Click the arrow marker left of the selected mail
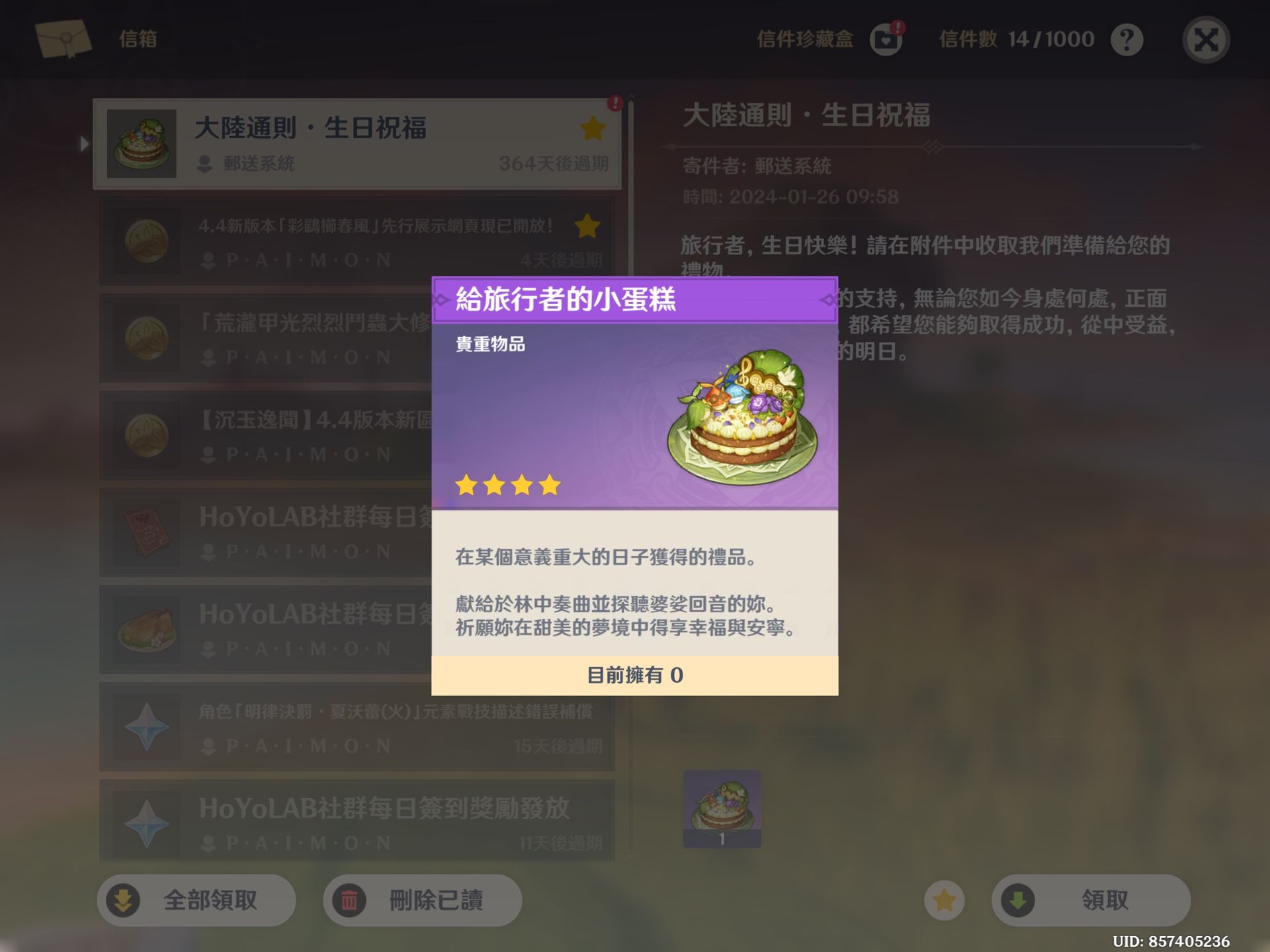The height and width of the screenshot is (952, 1270). point(83,143)
